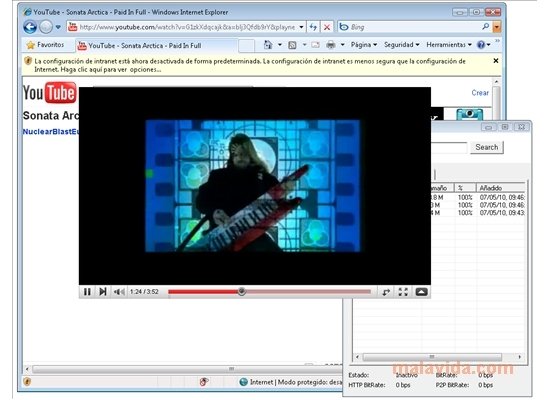This screenshot has height=400, width=550.
Task: Expand the feeds dropdown arrow
Action: pos(304,45)
